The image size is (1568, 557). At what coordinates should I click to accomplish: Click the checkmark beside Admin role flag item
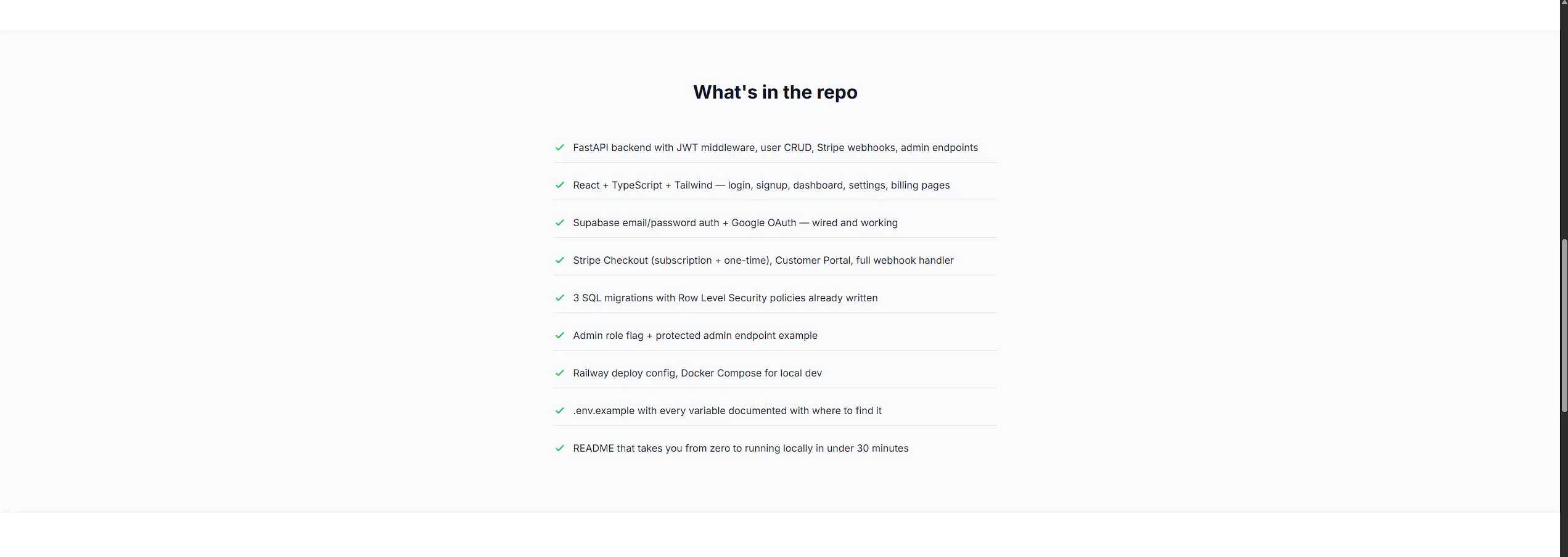pyautogui.click(x=559, y=335)
